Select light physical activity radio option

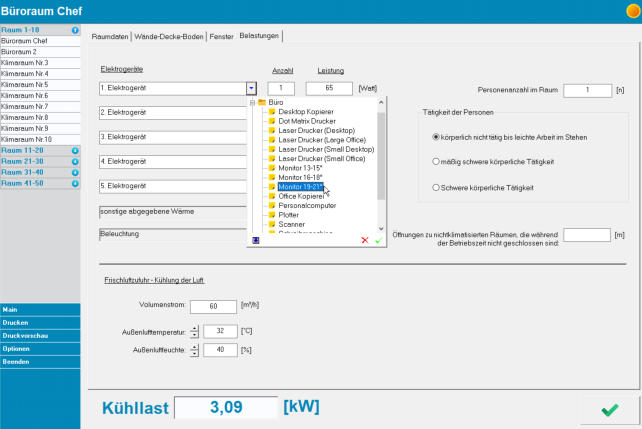tap(436, 136)
